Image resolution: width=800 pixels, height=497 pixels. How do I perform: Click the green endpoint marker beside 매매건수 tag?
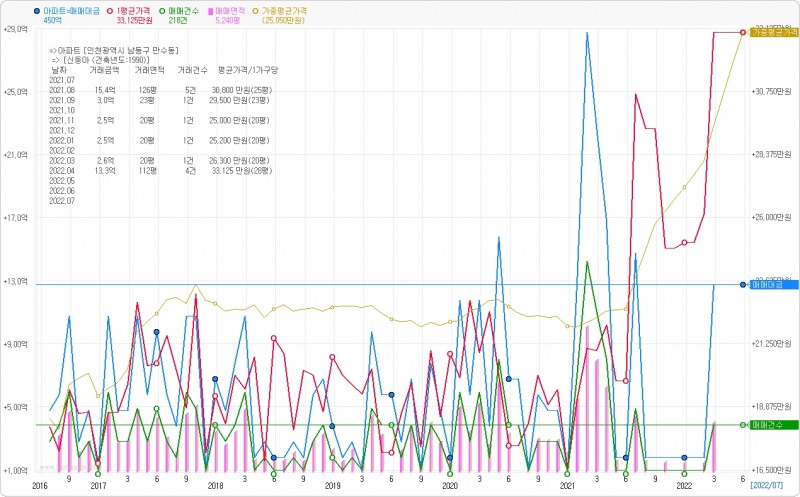pyautogui.click(x=742, y=425)
